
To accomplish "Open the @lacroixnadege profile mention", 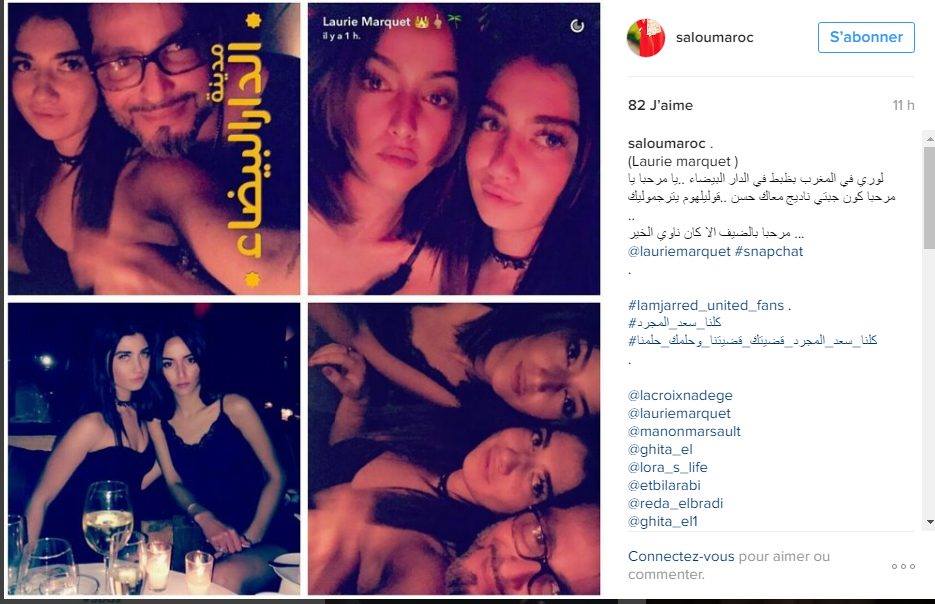I will pyautogui.click(x=680, y=395).
